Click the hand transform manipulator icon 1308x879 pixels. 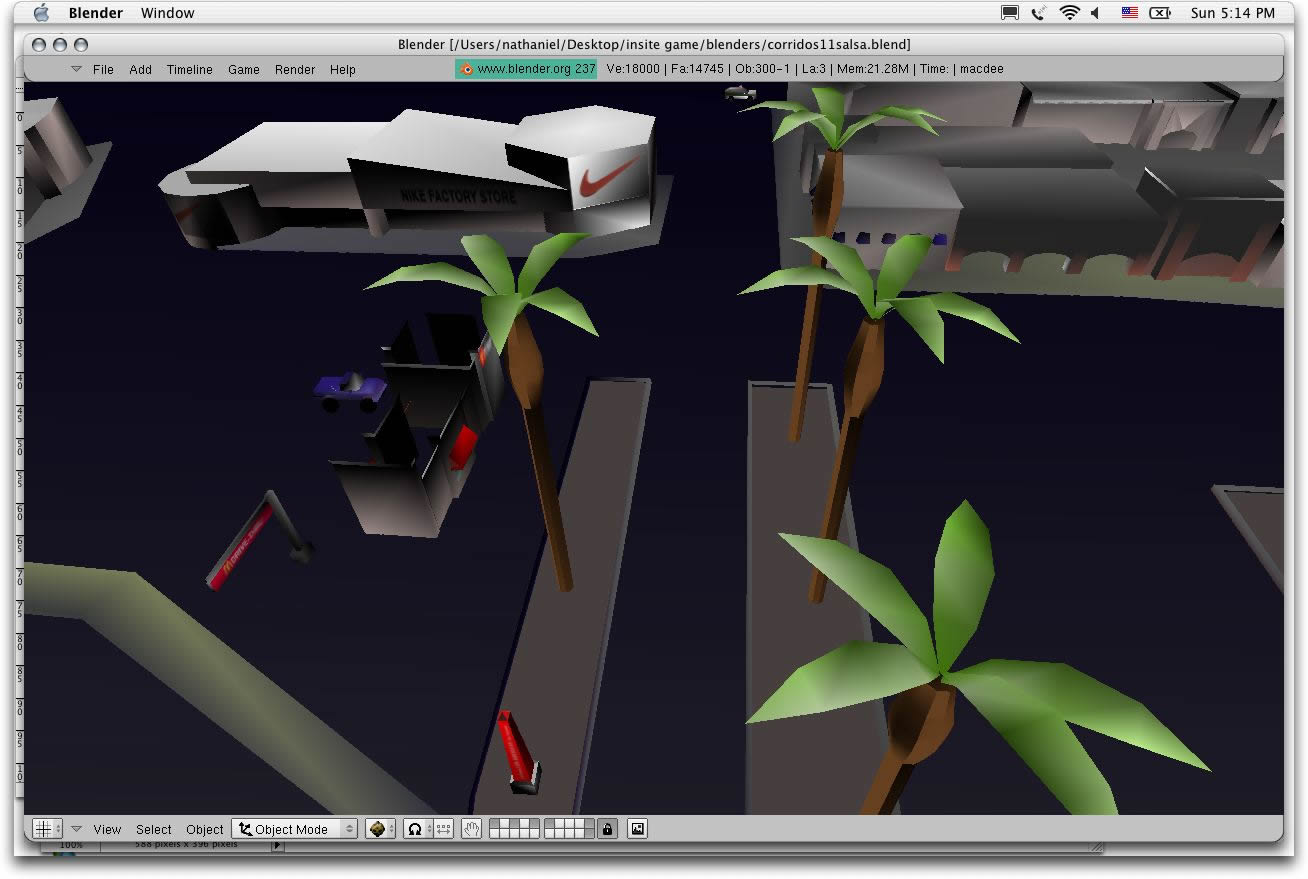coord(471,829)
